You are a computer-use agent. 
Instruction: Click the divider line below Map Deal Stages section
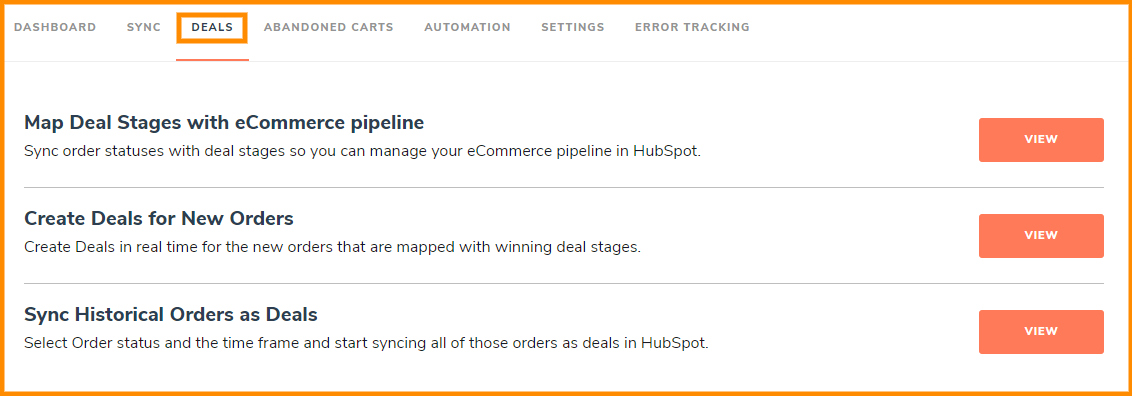[x=564, y=188]
